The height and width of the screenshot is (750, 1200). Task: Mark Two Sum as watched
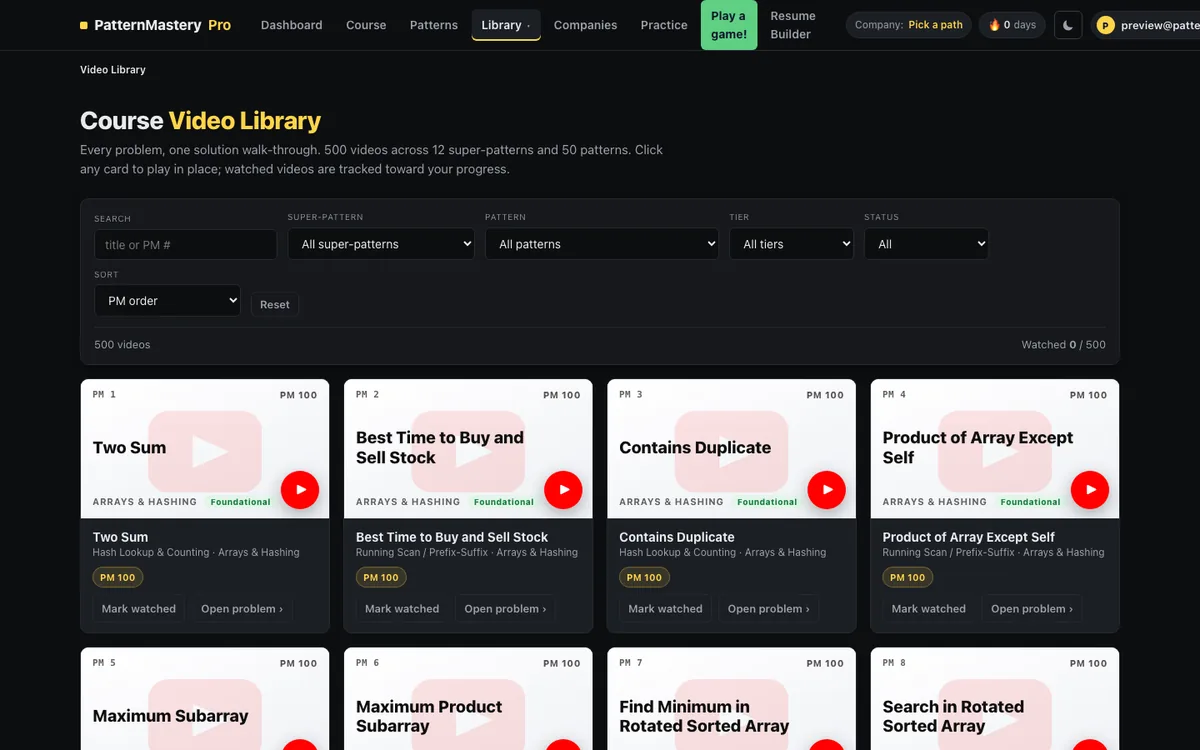(x=139, y=608)
